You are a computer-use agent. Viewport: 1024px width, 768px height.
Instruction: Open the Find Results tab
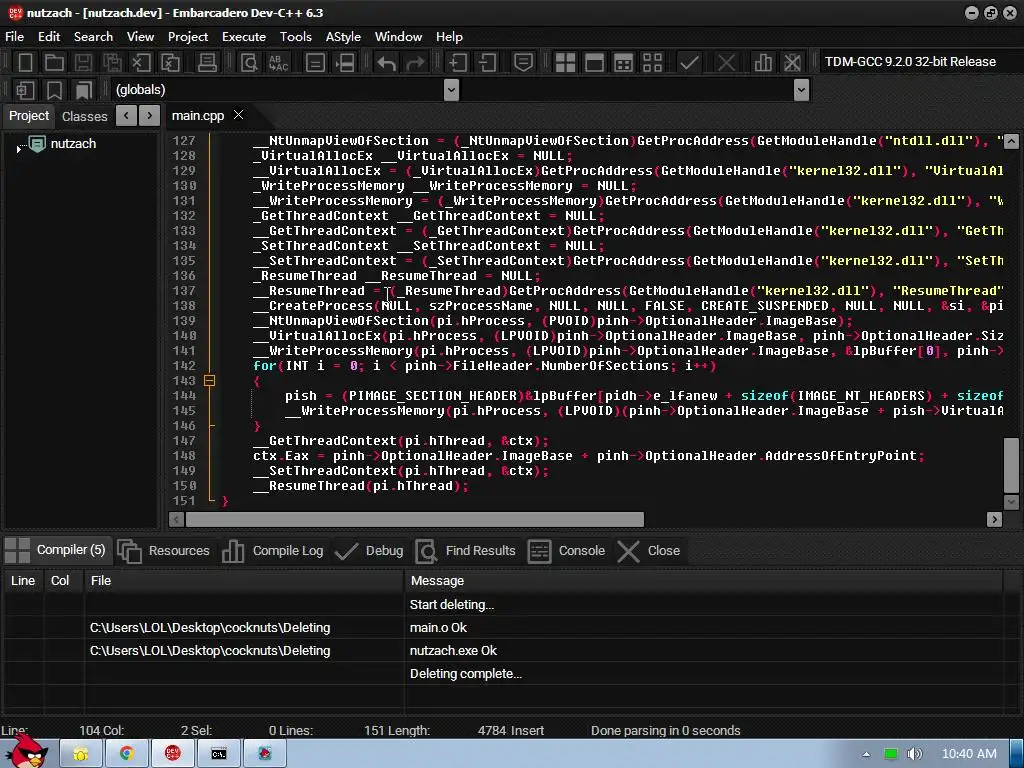pyautogui.click(x=466, y=551)
